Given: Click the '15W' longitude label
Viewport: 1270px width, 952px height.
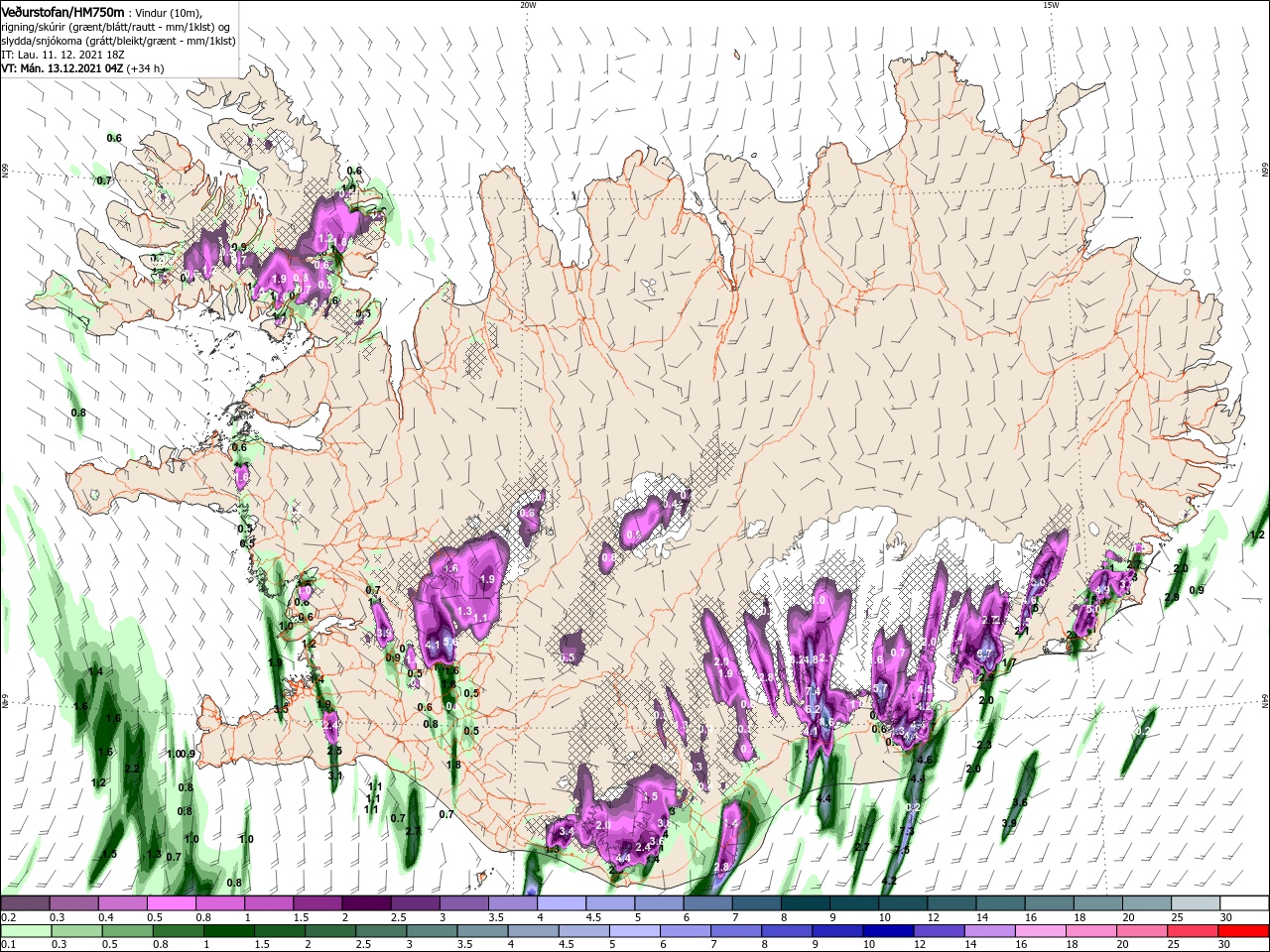Looking at the screenshot, I should pyautogui.click(x=1051, y=5).
